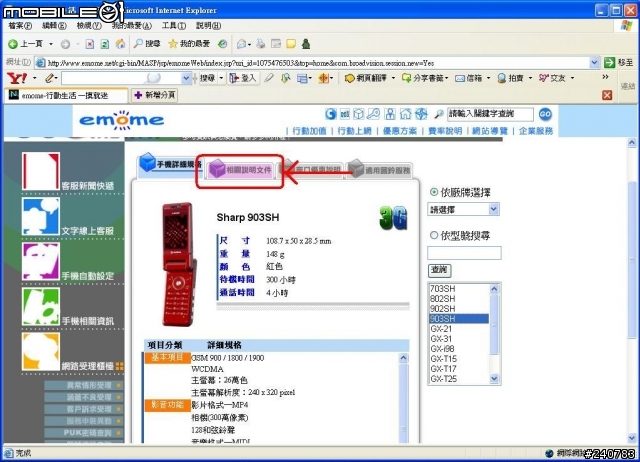Image resolution: width=640 pixels, height=462 pixels.
Task: Select 依廠牌選擇 radio button
Action: click(434, 192)
